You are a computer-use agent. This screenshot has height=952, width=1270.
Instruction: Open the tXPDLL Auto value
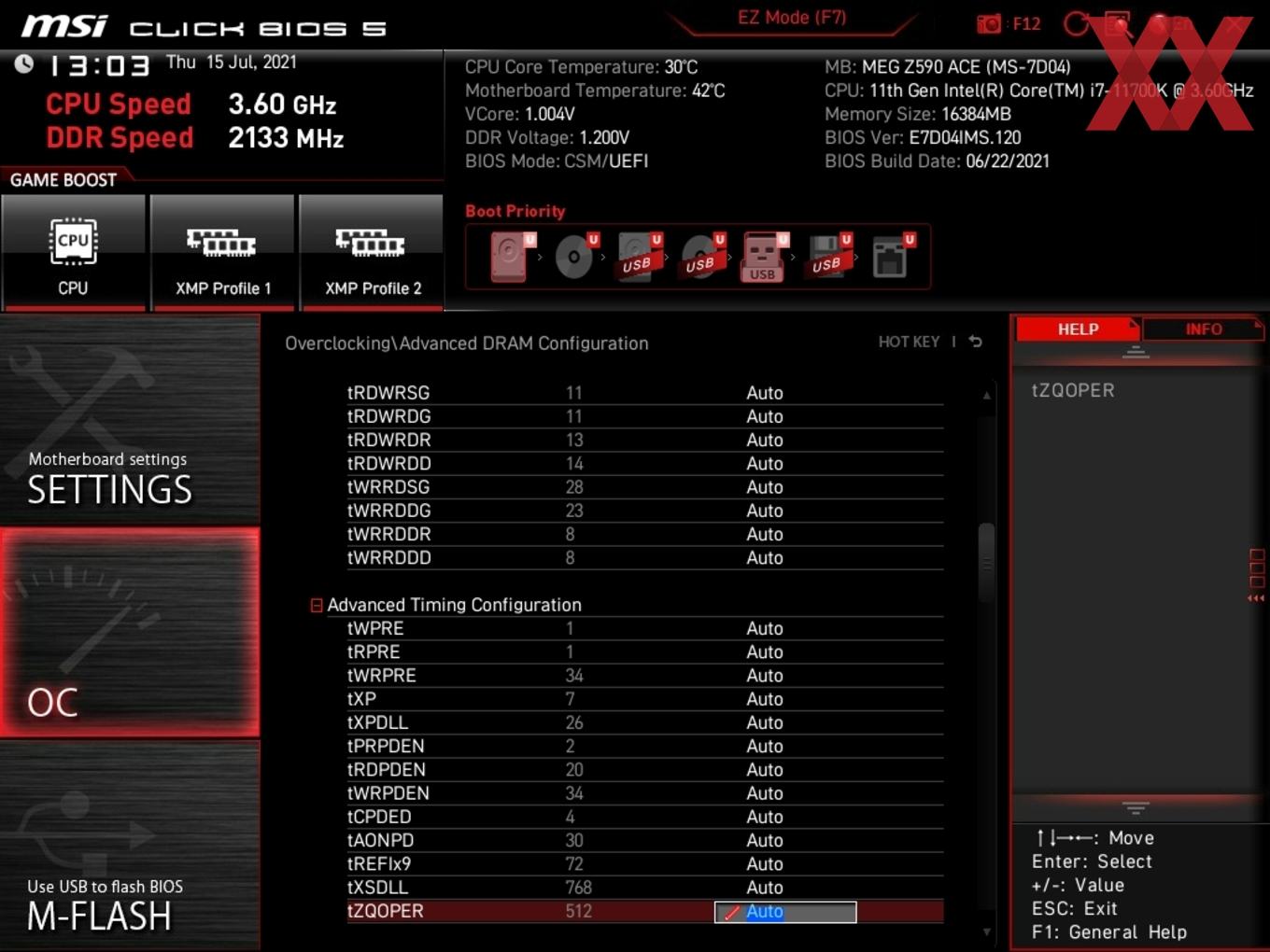(x=764, y=723)
